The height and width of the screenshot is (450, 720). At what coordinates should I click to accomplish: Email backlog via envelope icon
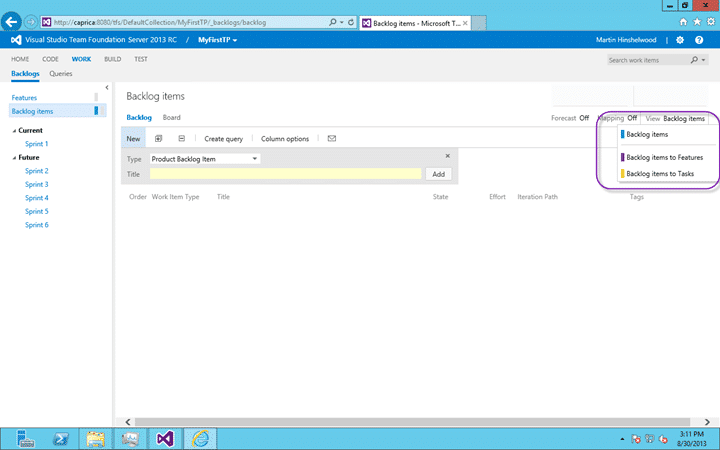(332, 139)
